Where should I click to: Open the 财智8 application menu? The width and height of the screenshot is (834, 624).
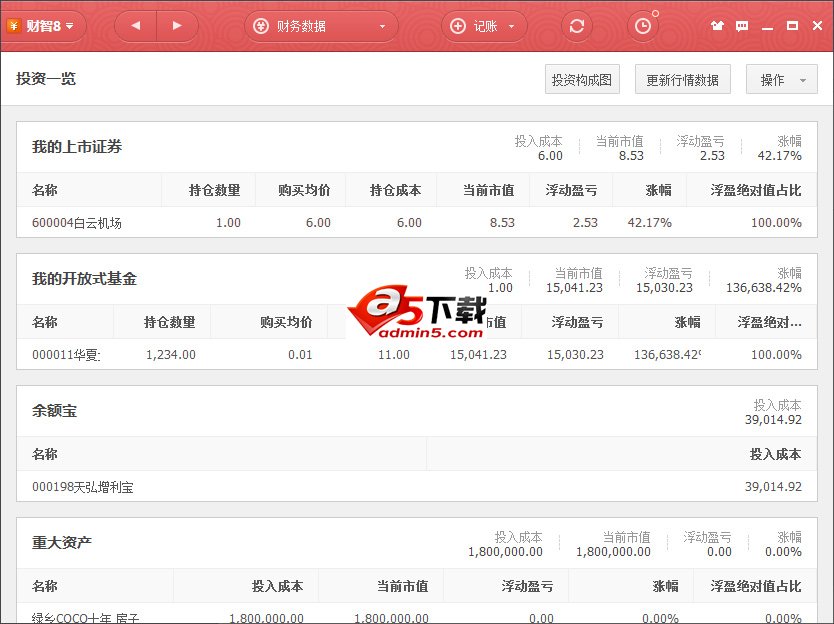coord(43,26)
